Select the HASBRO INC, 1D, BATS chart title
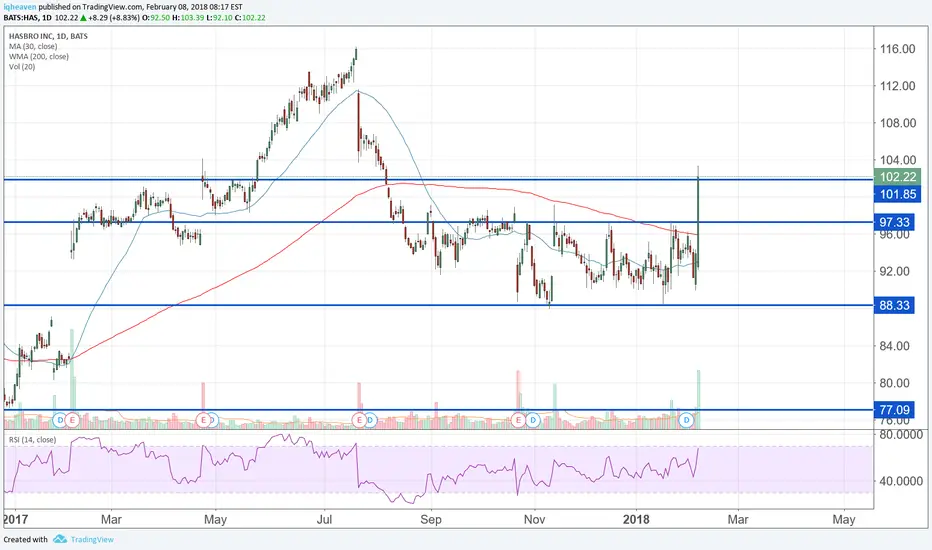This screenshot has height=550, width=932. 48,36
